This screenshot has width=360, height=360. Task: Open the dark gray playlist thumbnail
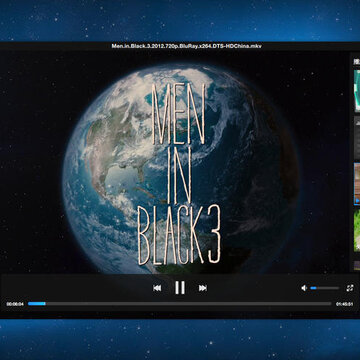(357, 137)
